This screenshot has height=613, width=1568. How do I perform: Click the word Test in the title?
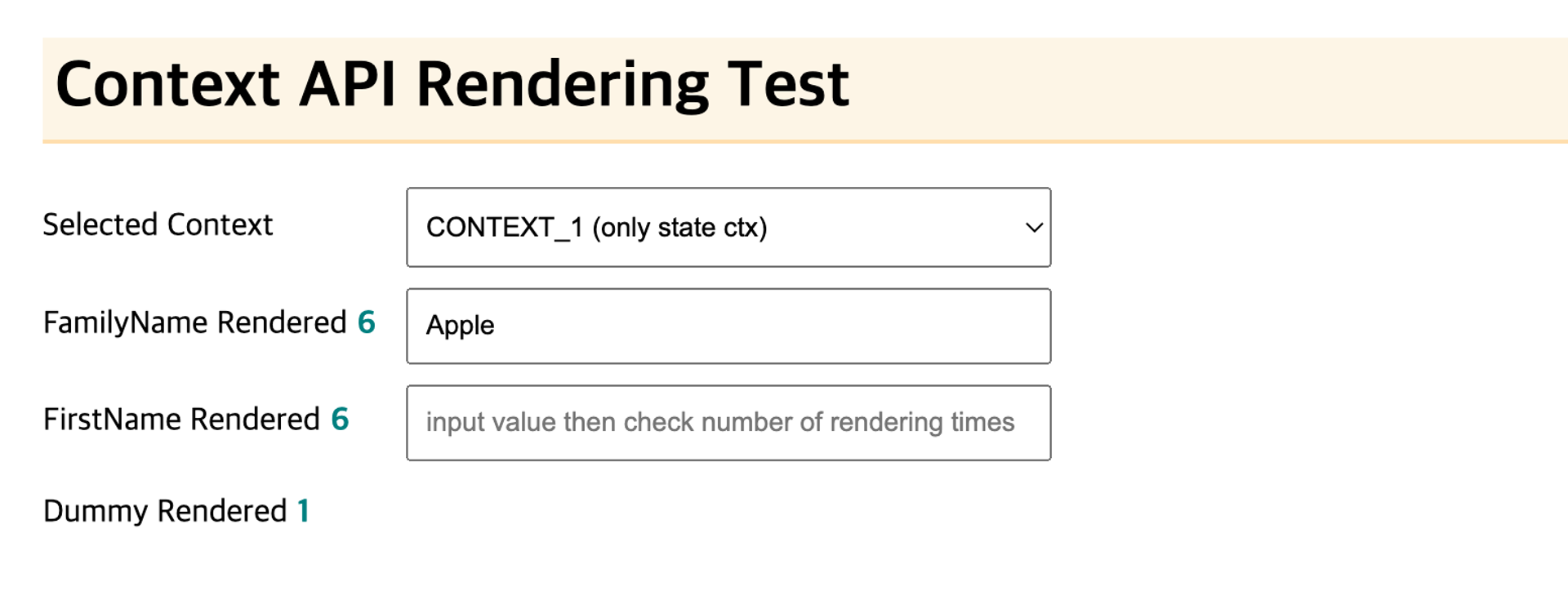click(788, 84)
